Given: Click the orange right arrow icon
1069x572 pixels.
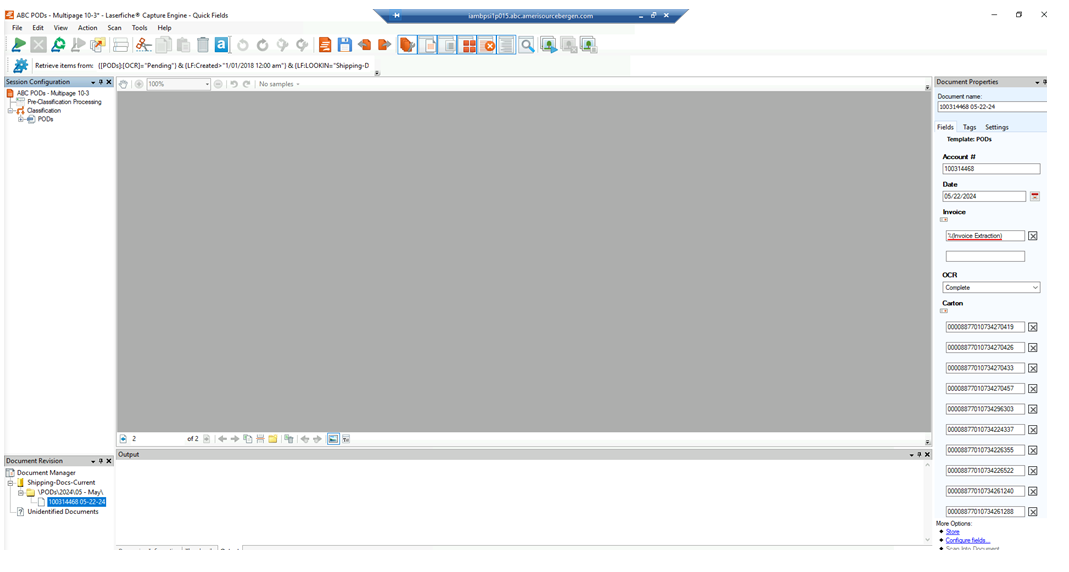Looking at the screenshot, I should point(385,45).
